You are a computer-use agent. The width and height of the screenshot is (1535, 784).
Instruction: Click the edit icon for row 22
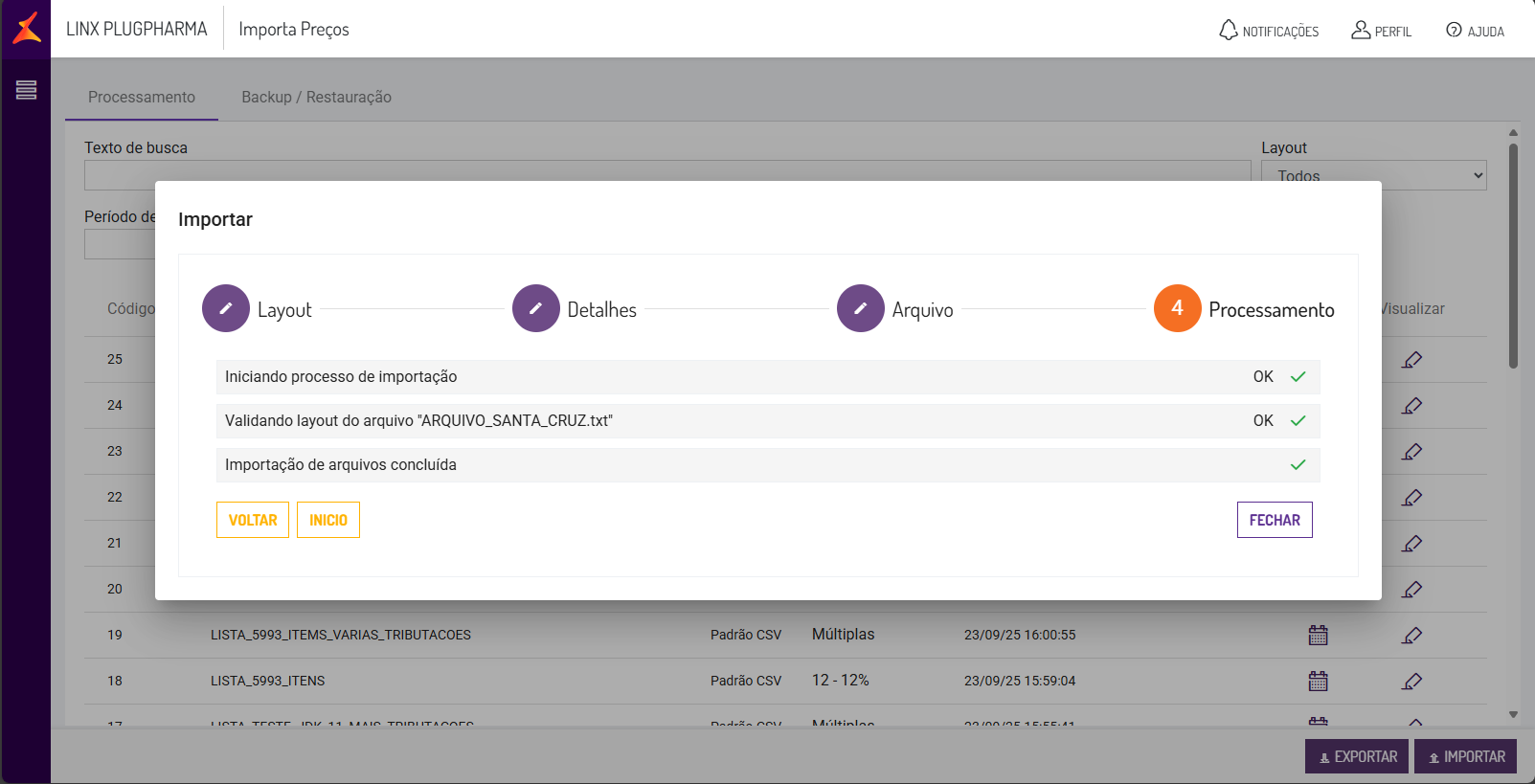1411,498
